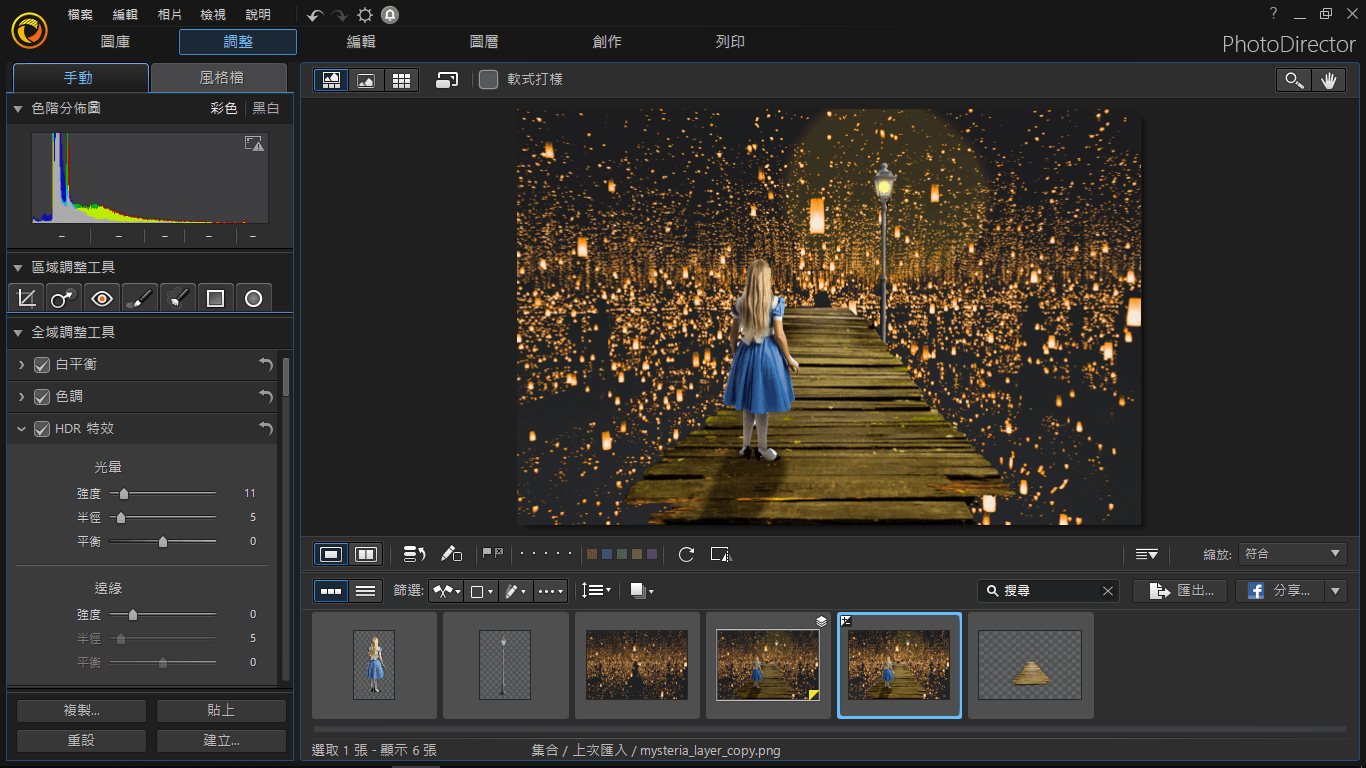The width and height of the screenshot is (1366, 768).
Task: Click the 貼上 button
Action: (221, 711)
